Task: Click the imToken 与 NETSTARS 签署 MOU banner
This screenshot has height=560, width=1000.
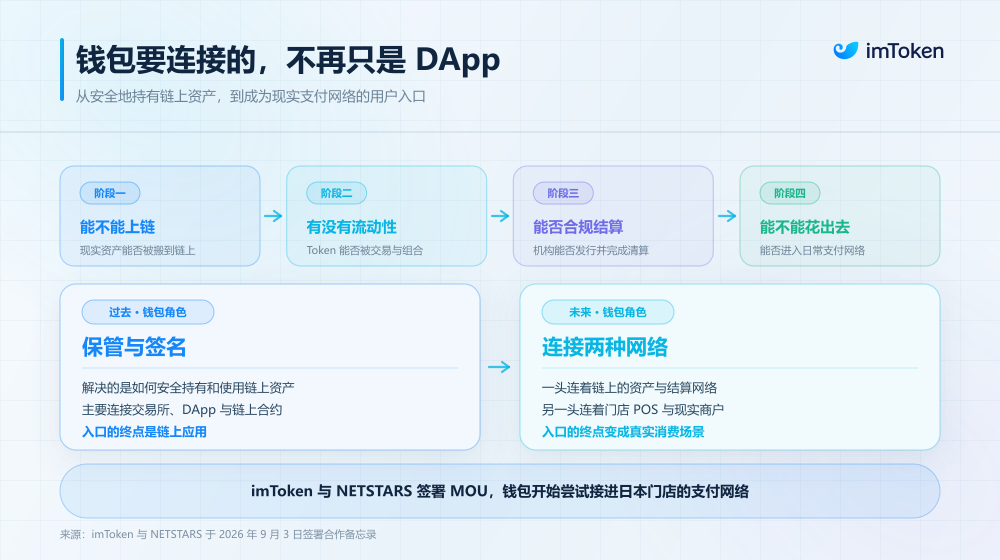Action: pos(500,491)
